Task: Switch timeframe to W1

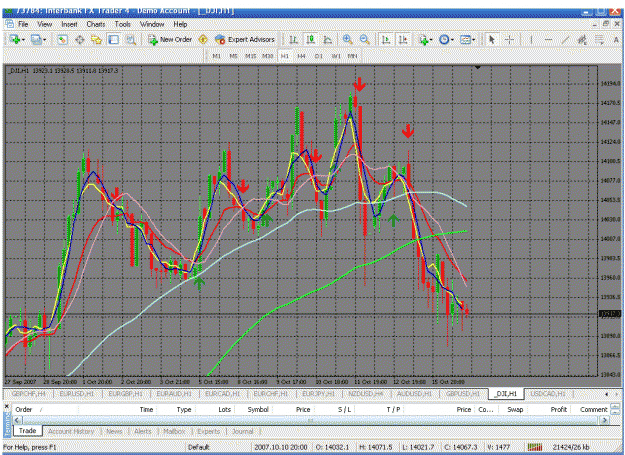Action: coord(336,56)
